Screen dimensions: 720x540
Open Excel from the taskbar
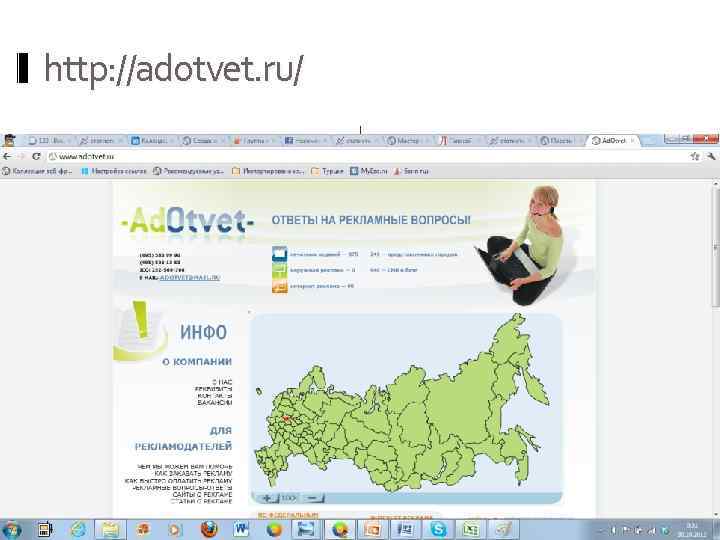click(x=470, y=529)
